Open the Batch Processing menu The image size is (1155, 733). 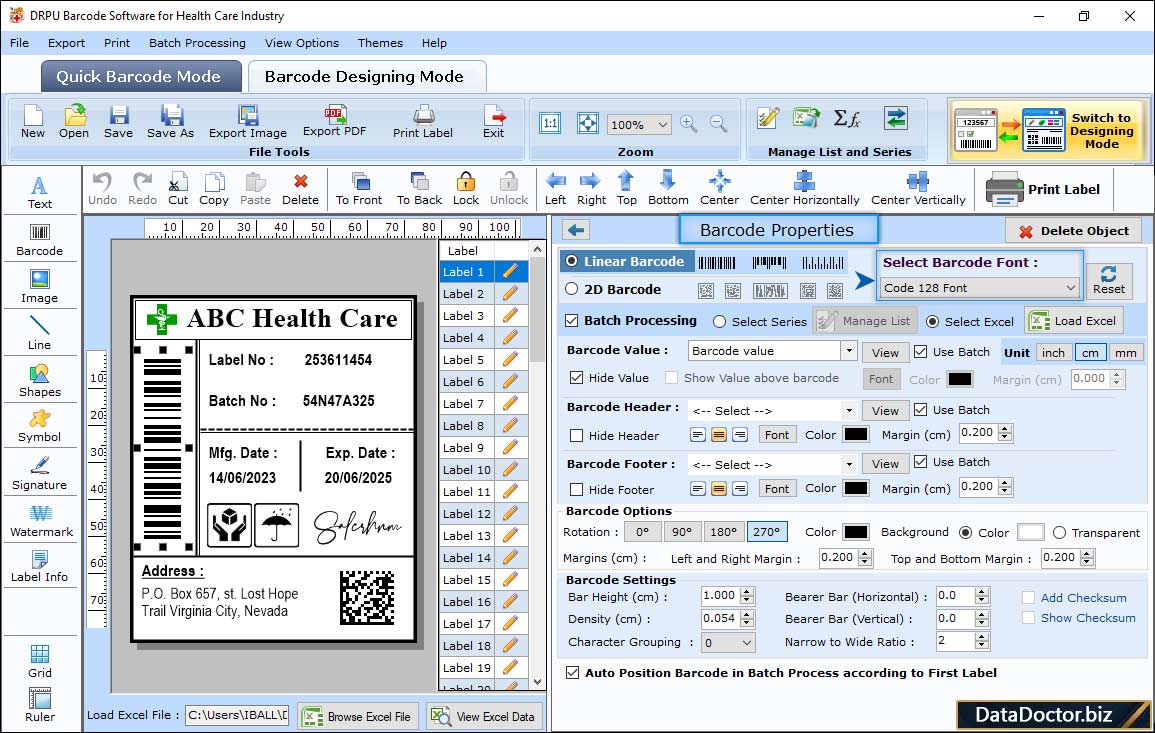coord(197,43)
